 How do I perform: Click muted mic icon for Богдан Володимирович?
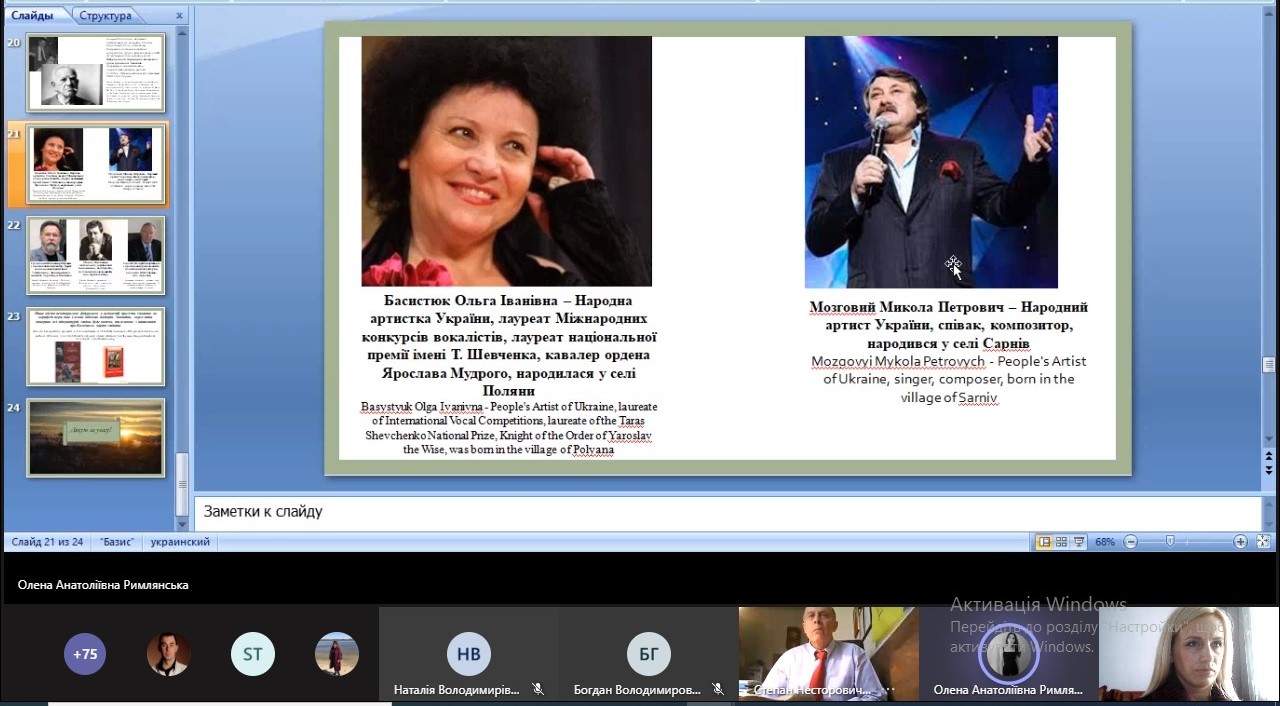[x=717, y=689]
